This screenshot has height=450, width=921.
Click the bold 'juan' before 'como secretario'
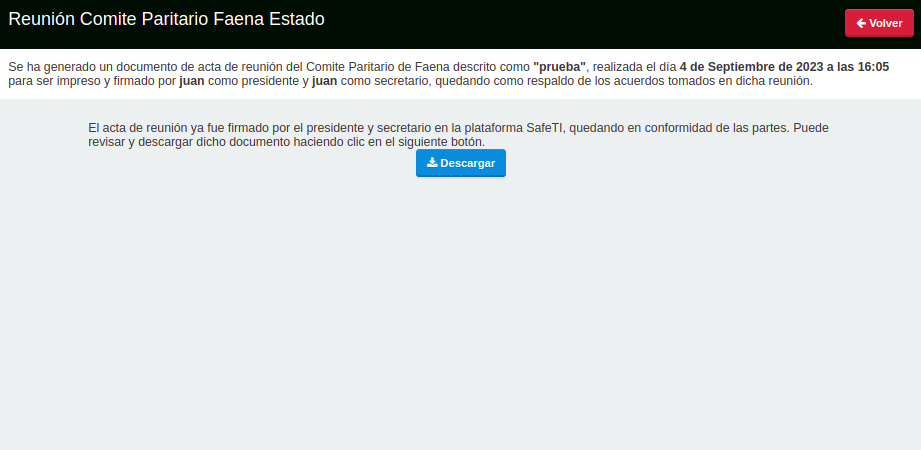click(x=325, y=81)
